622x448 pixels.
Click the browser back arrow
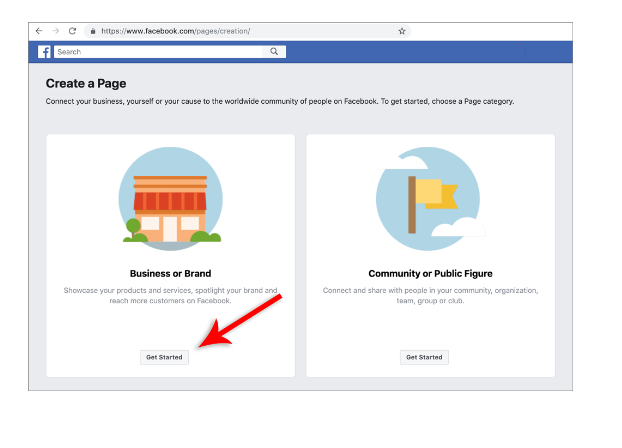coord(39,31)
